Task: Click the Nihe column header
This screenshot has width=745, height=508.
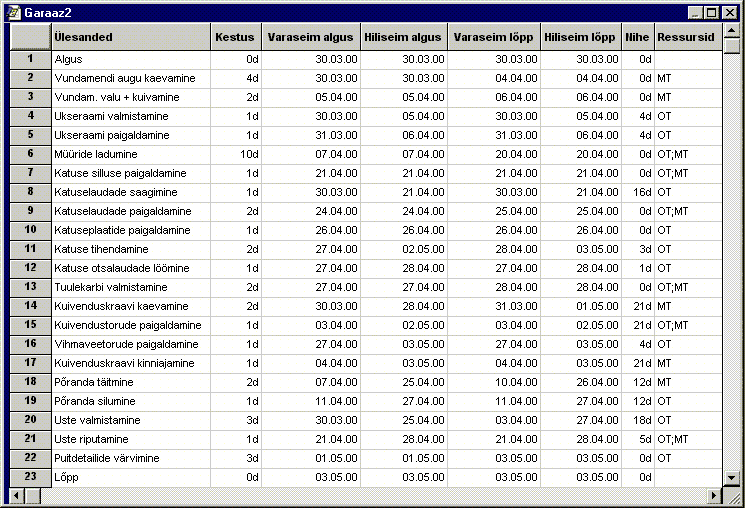Action: point(638,37)
